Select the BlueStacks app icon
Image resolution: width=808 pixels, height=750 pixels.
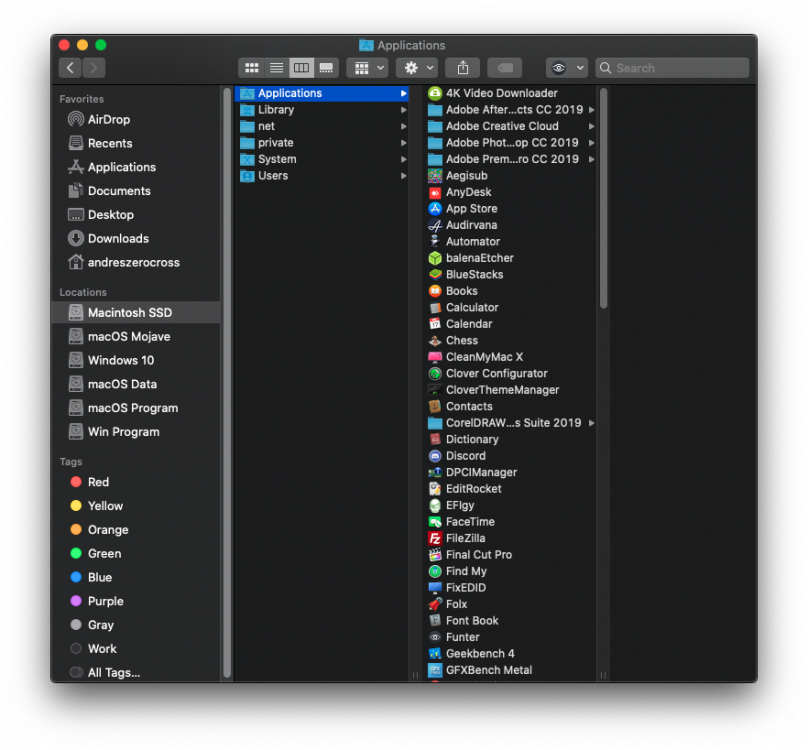tap(435, 275)
